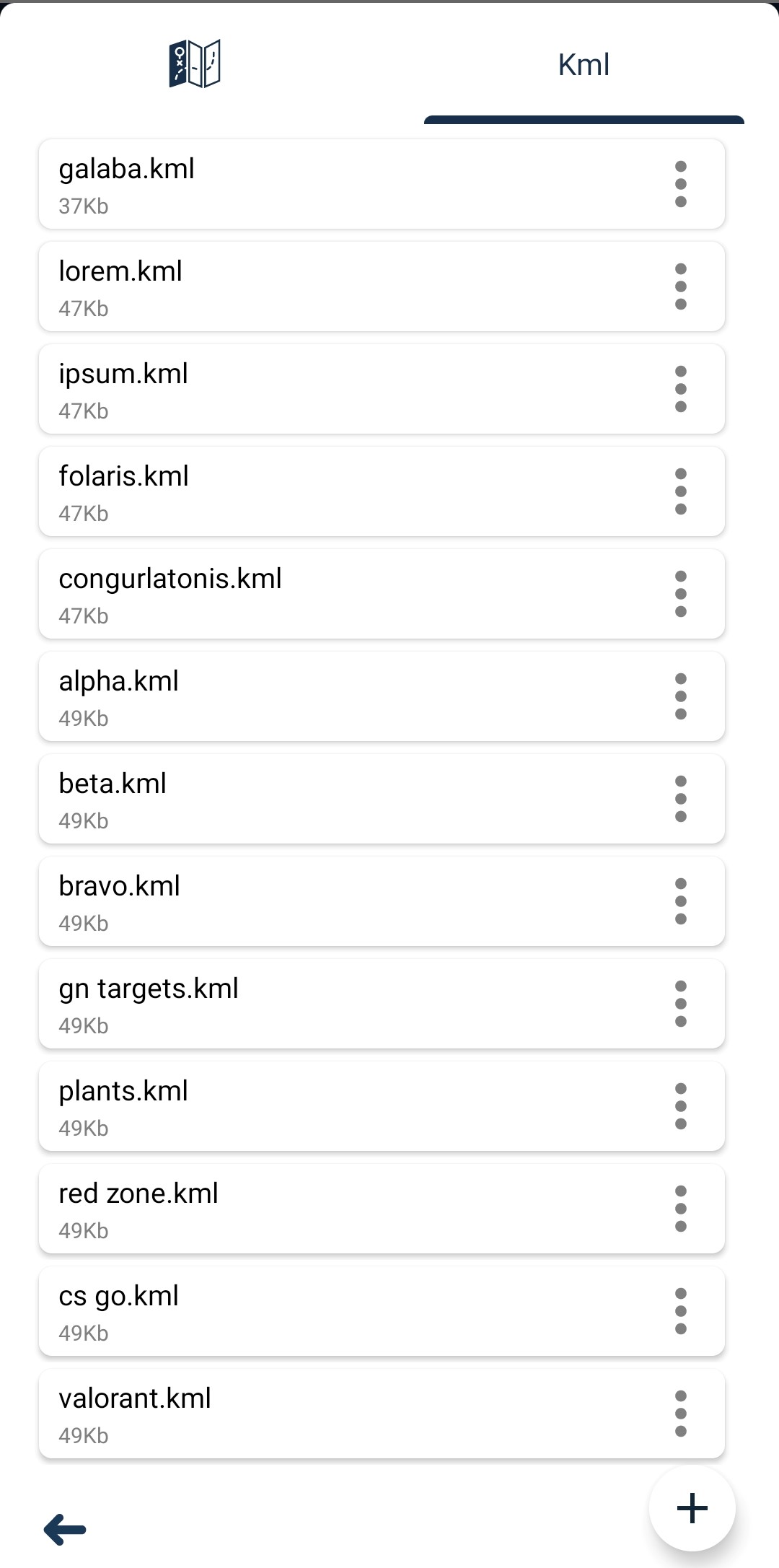Screen dimensions: 779x1568
Task: Switch to the map tab icon
Action: [195, 63]
